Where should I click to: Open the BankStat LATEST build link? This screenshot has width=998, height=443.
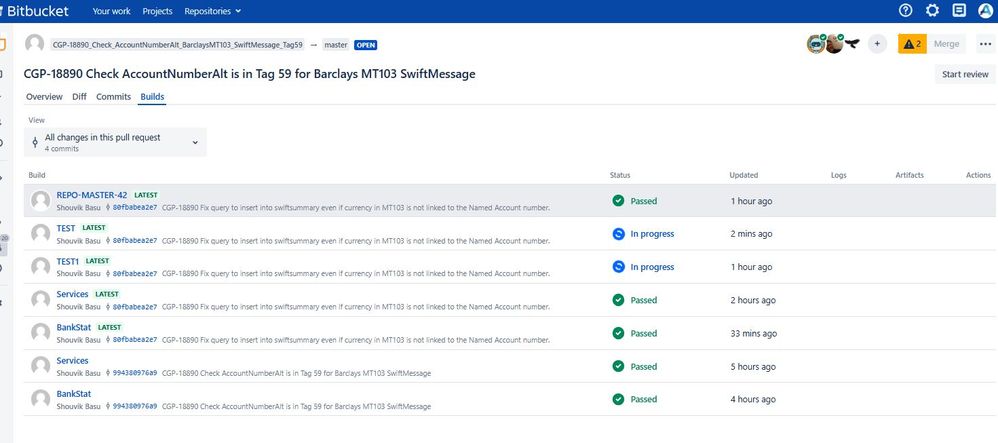coord(73,327)
